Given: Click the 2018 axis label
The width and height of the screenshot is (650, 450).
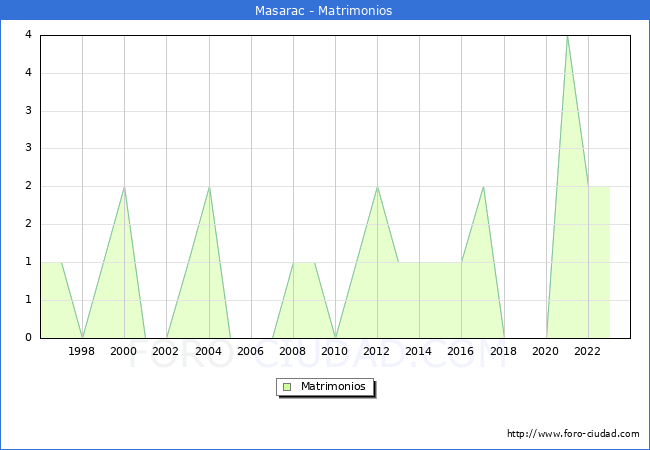Looking at the screenshot, I should pos(503,351).
